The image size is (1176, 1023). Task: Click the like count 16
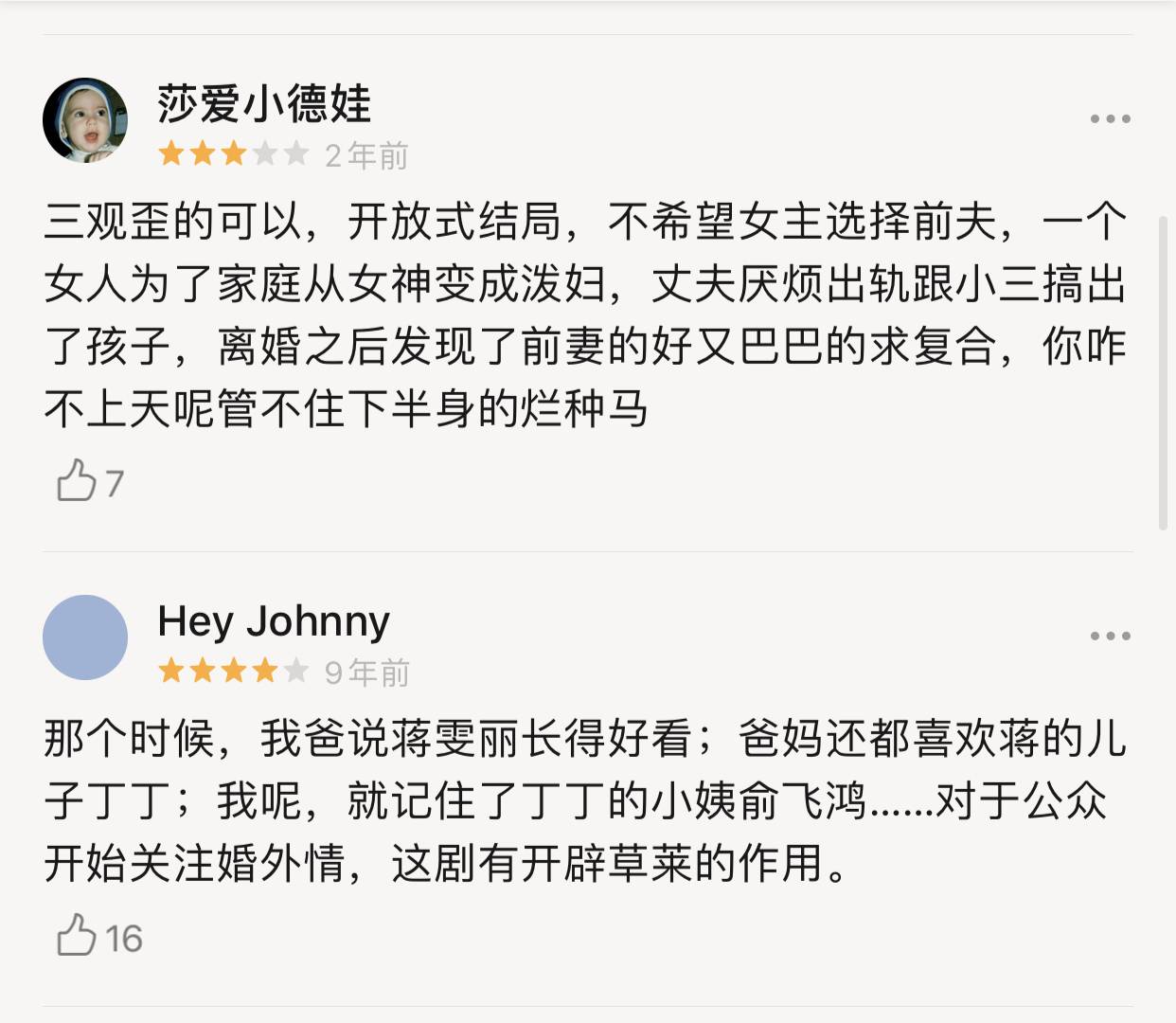click(x=123, y=939)
